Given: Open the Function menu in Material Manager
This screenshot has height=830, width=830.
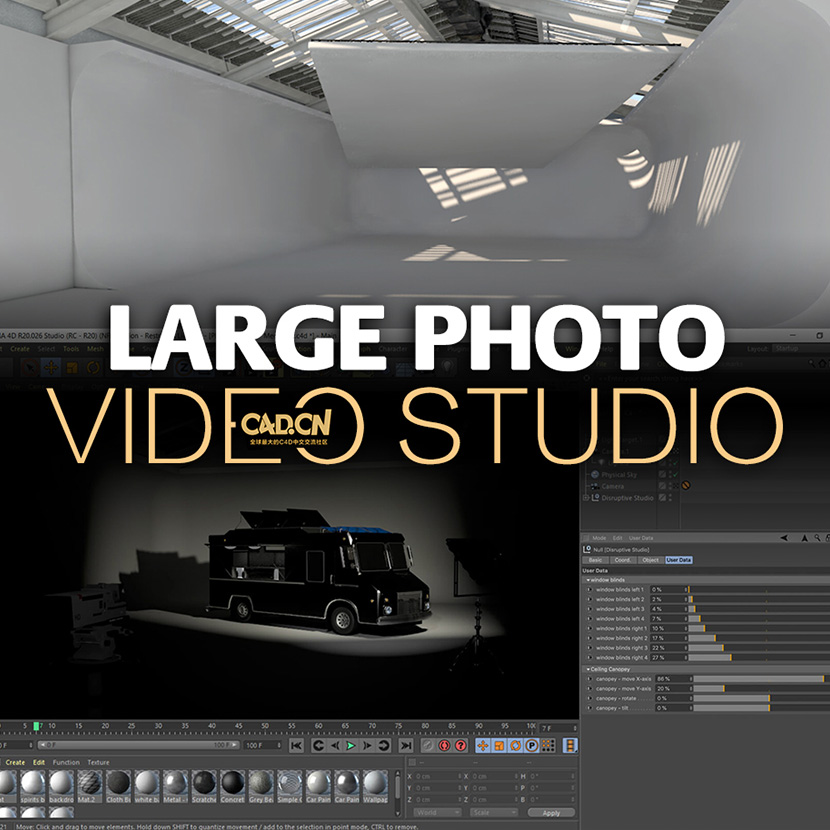Looking at the screenshot, I should click(x=66, y=762).
